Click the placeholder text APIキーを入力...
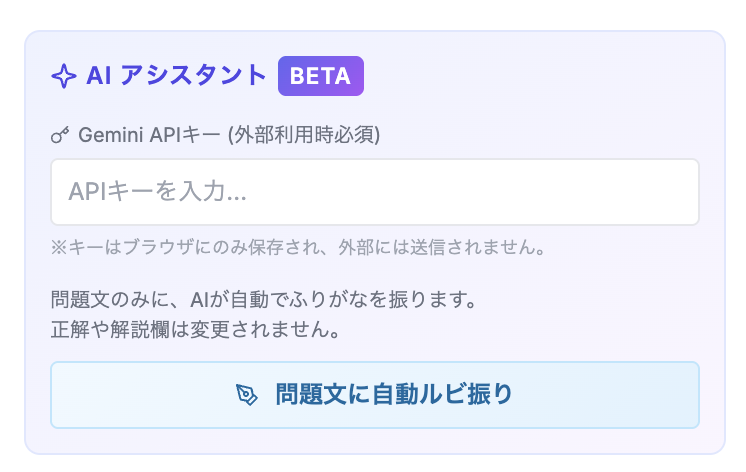 click(157, 192)
